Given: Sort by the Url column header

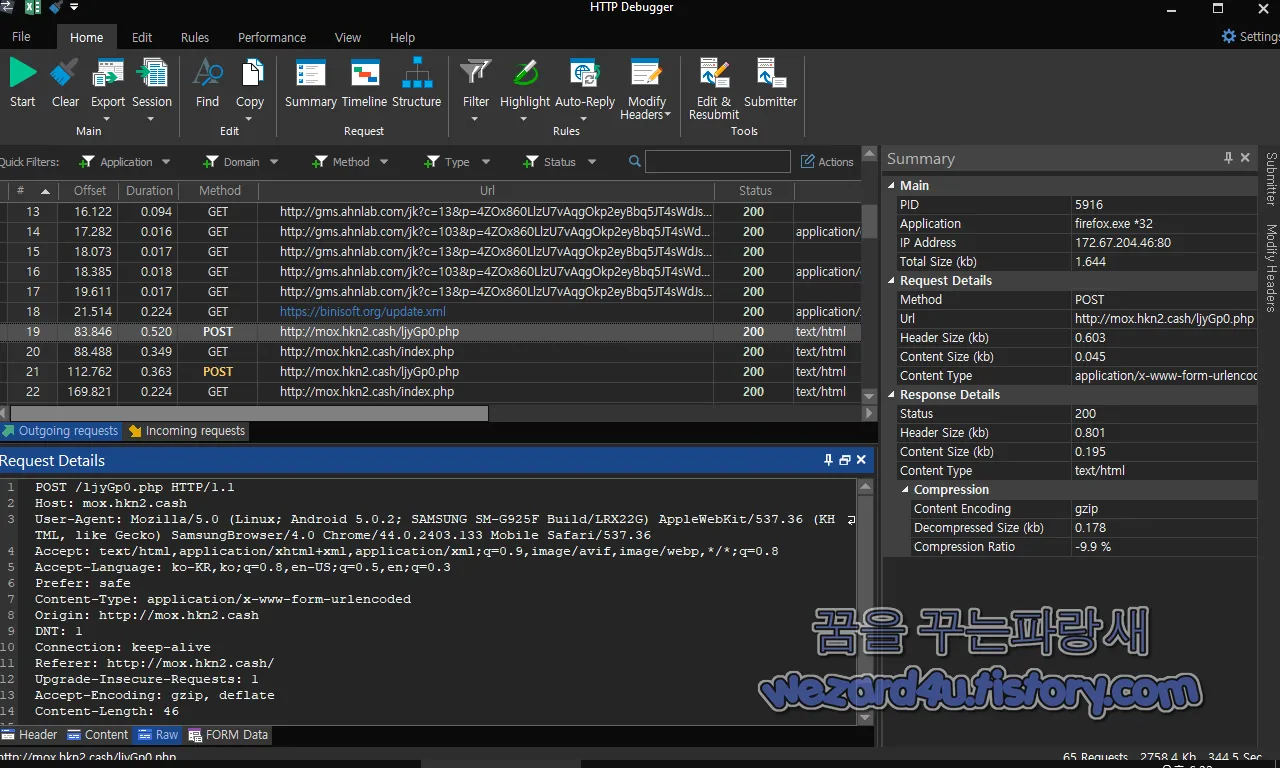Looking at the screenshot, I should [x=487, y=191].
